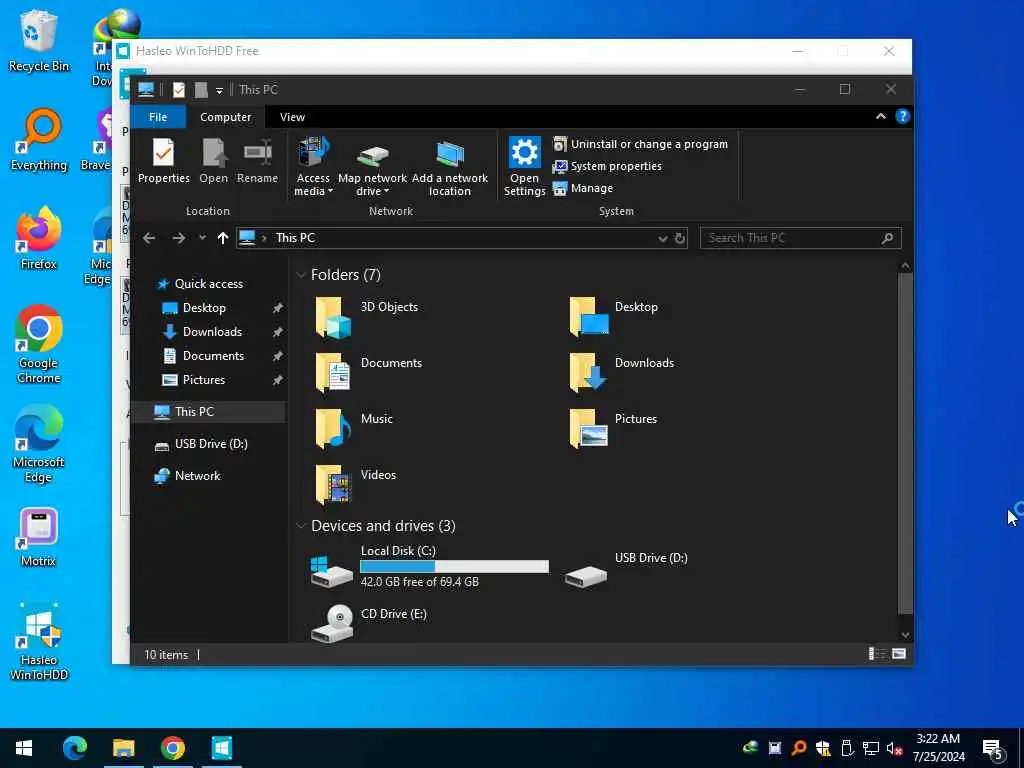Click the muted volume tray icon
Viewport: 1024px width, 768px height.
(893, 749)
